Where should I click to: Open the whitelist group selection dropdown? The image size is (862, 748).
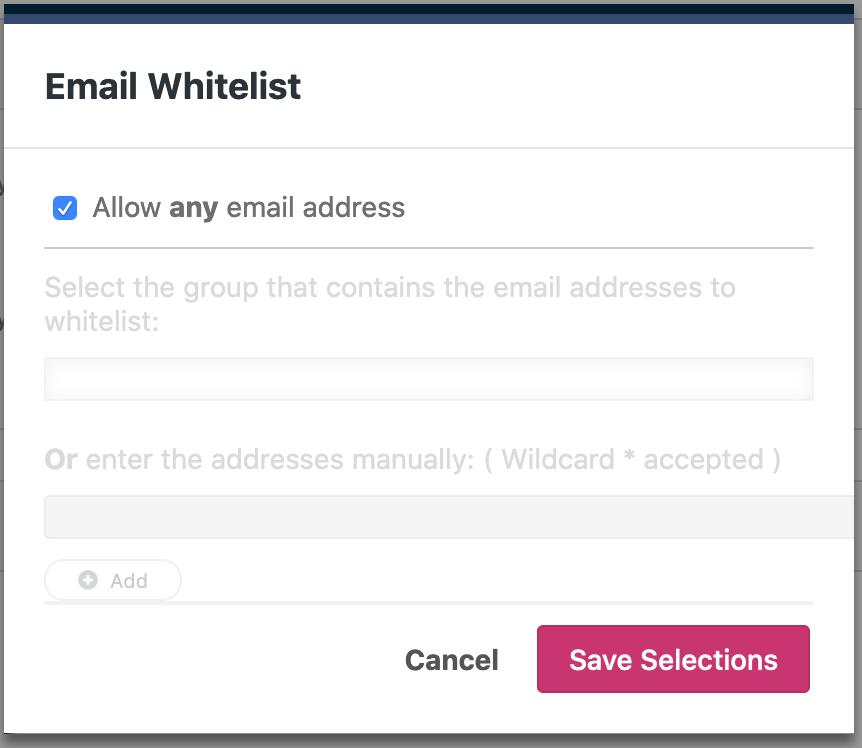pos(428,379)
